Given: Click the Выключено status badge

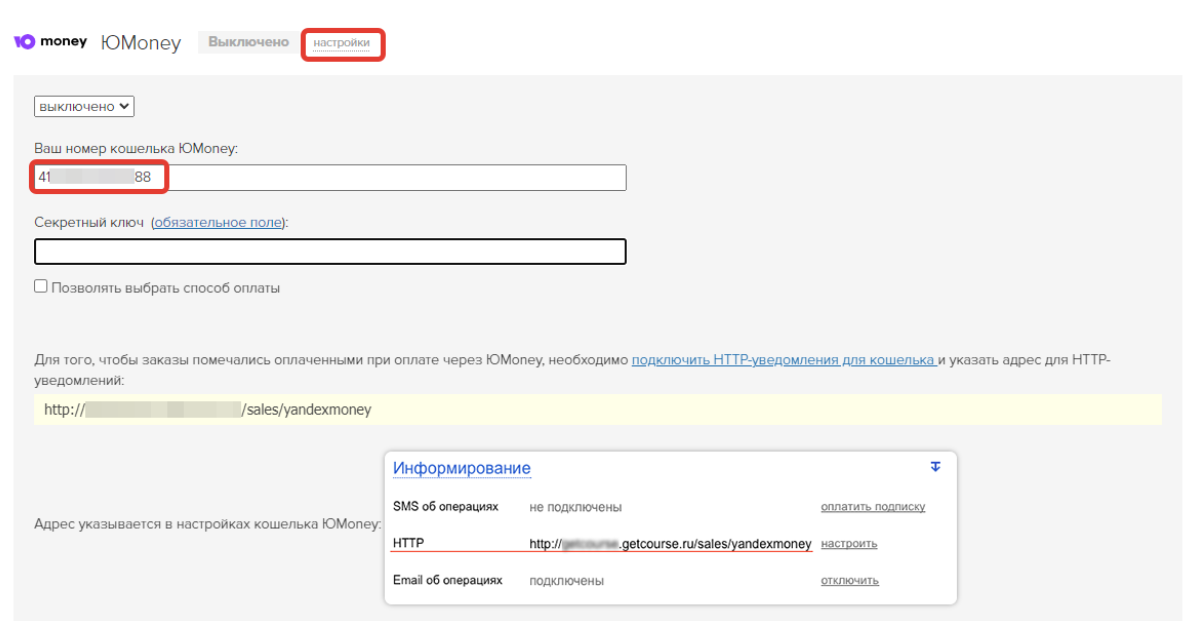Looking at the screenshot, I should coord(248,42).
